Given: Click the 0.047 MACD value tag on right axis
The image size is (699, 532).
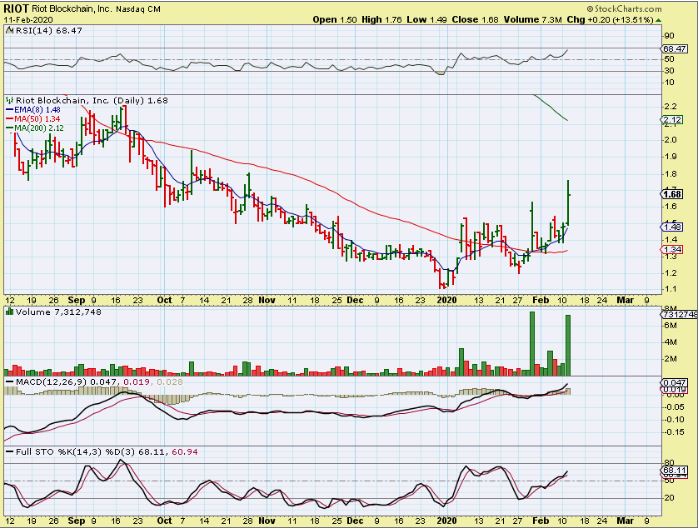Looking at the screenshot, I should click(x=674, y=383).
